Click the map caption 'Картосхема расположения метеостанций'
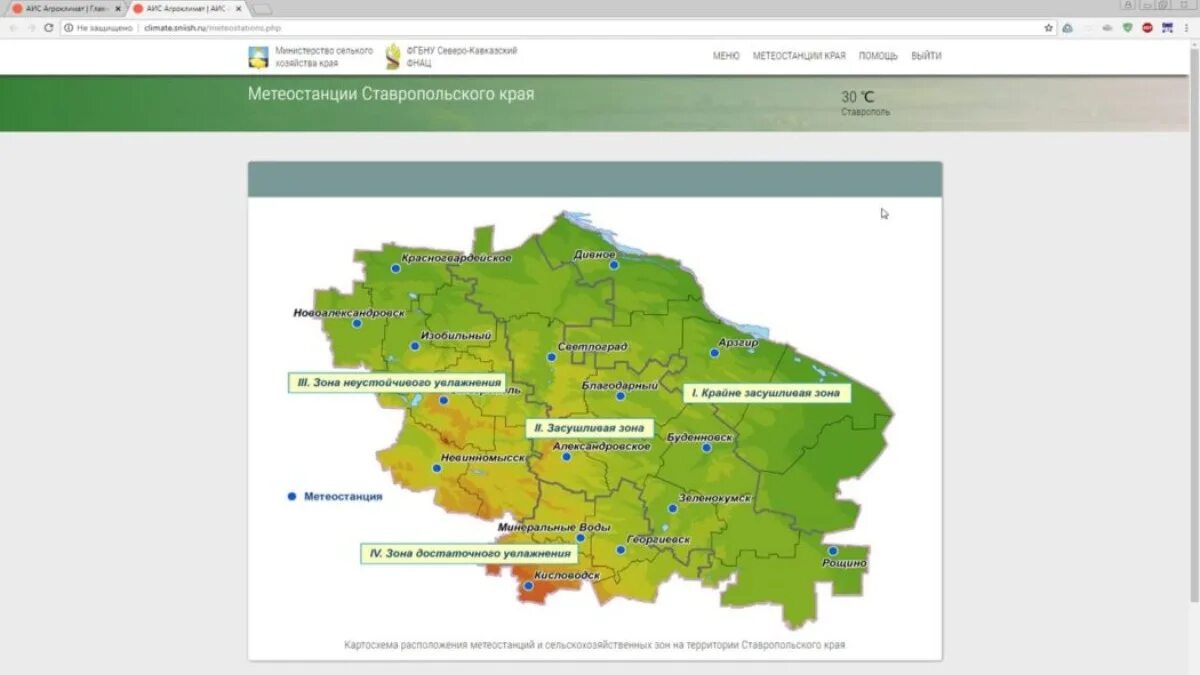1200x675 pixels. [x=594, y=645]
